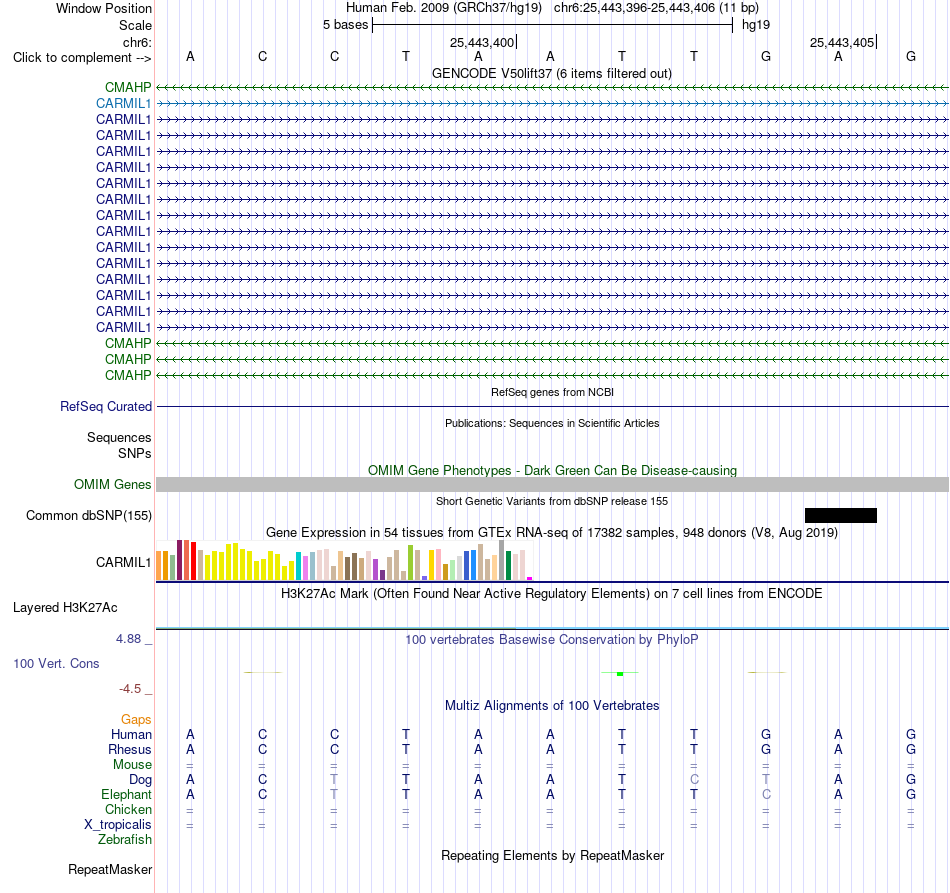Click base A beneath the 25,443,400 coordinate
950x893 pixels.
click(x=478, y=56)
